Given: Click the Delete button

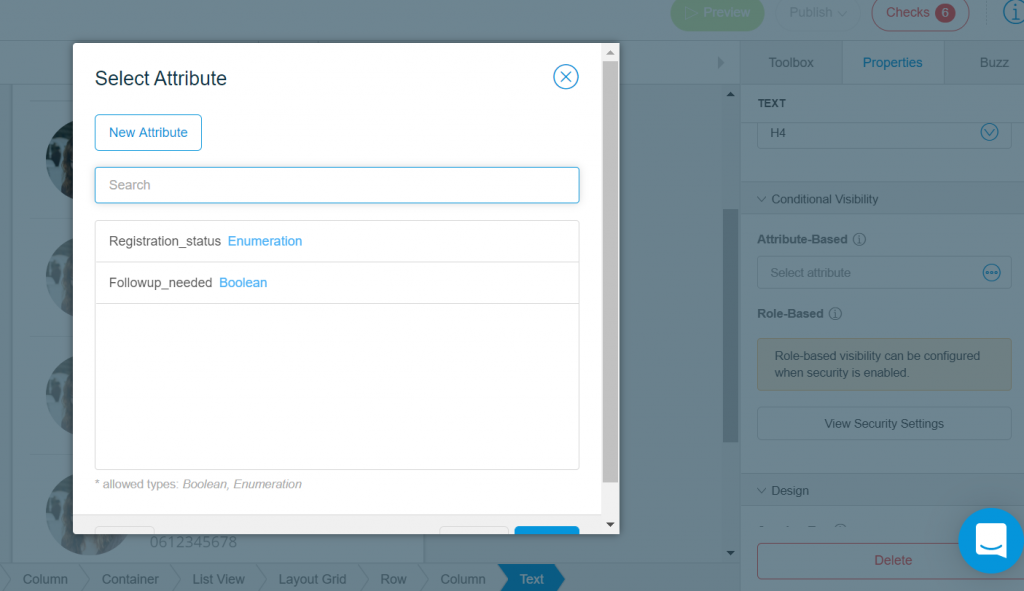Looking at the screenshot, I should [x=892, y=560].
